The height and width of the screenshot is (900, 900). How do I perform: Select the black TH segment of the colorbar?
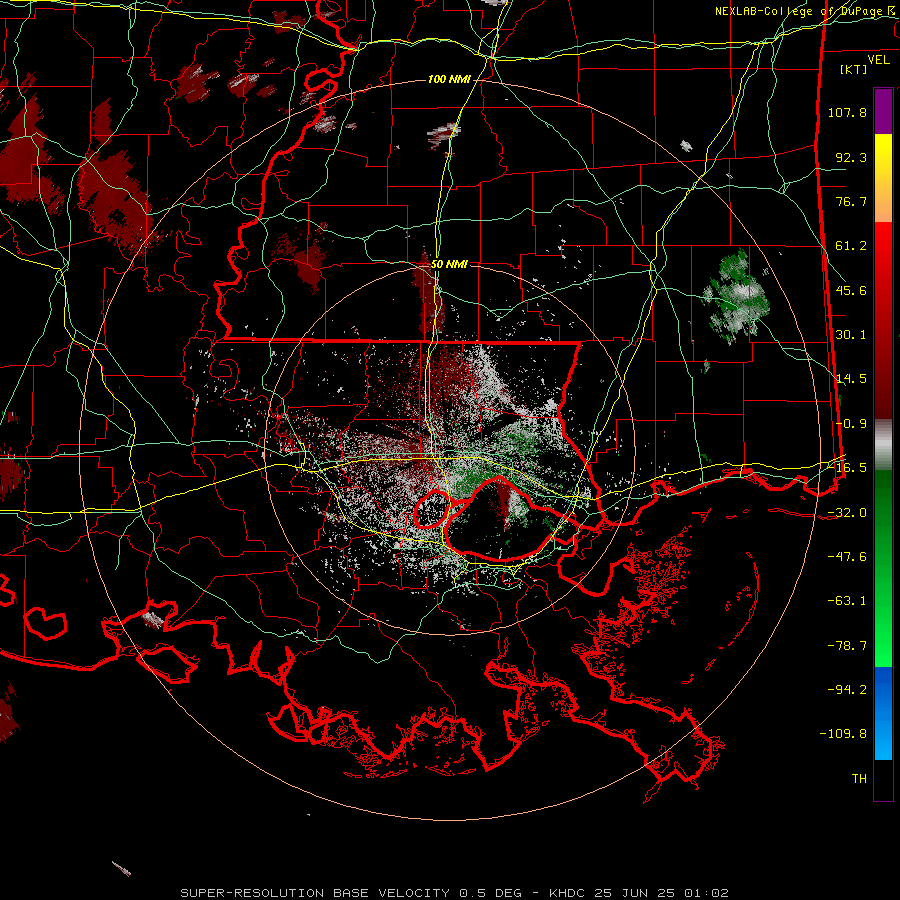coord(883,779)
